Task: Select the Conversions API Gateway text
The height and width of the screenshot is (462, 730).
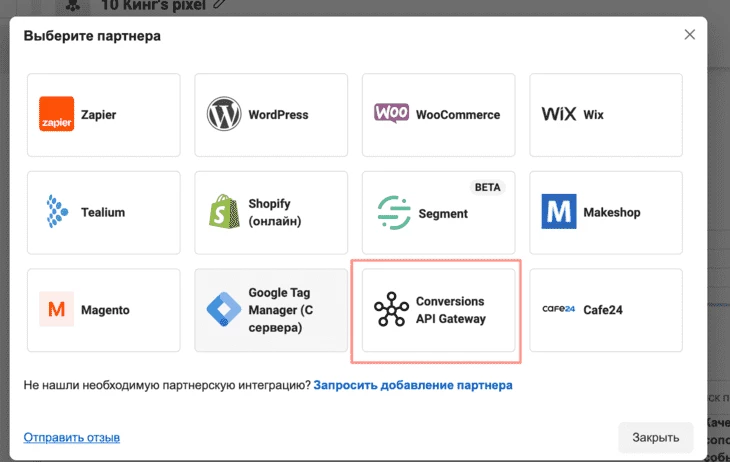Action: pyautogui.click(x=451, y=310)
